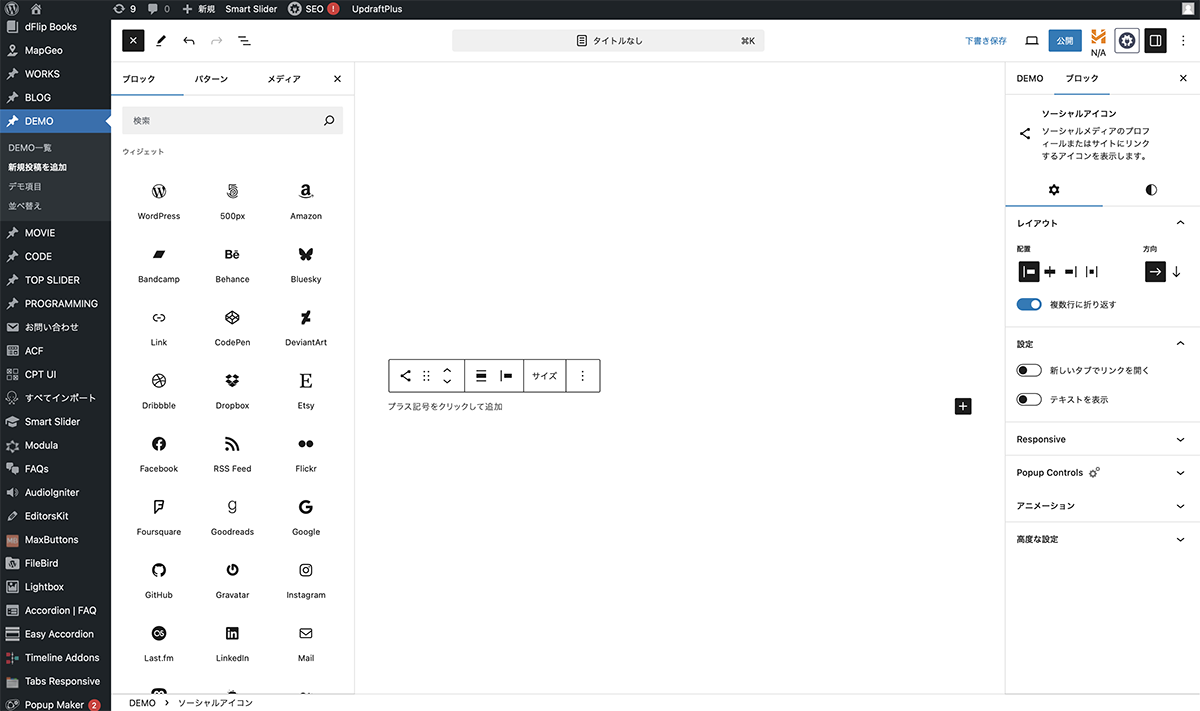Open the DEMO tab in settings sidebar
The height and width of the screenshot is (711, 1200).
(1029, 78)
